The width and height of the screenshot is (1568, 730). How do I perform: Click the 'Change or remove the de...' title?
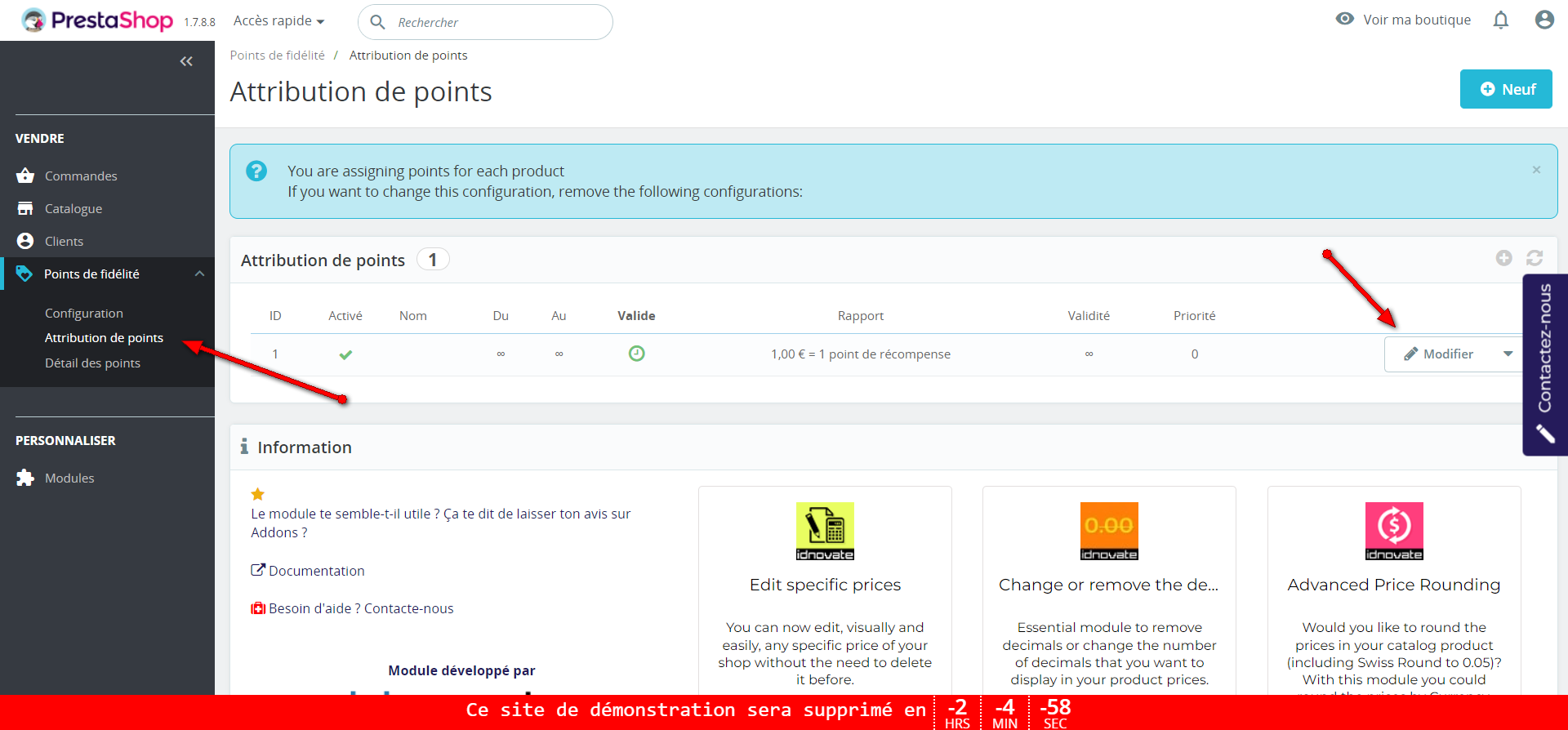[1108, 585]
